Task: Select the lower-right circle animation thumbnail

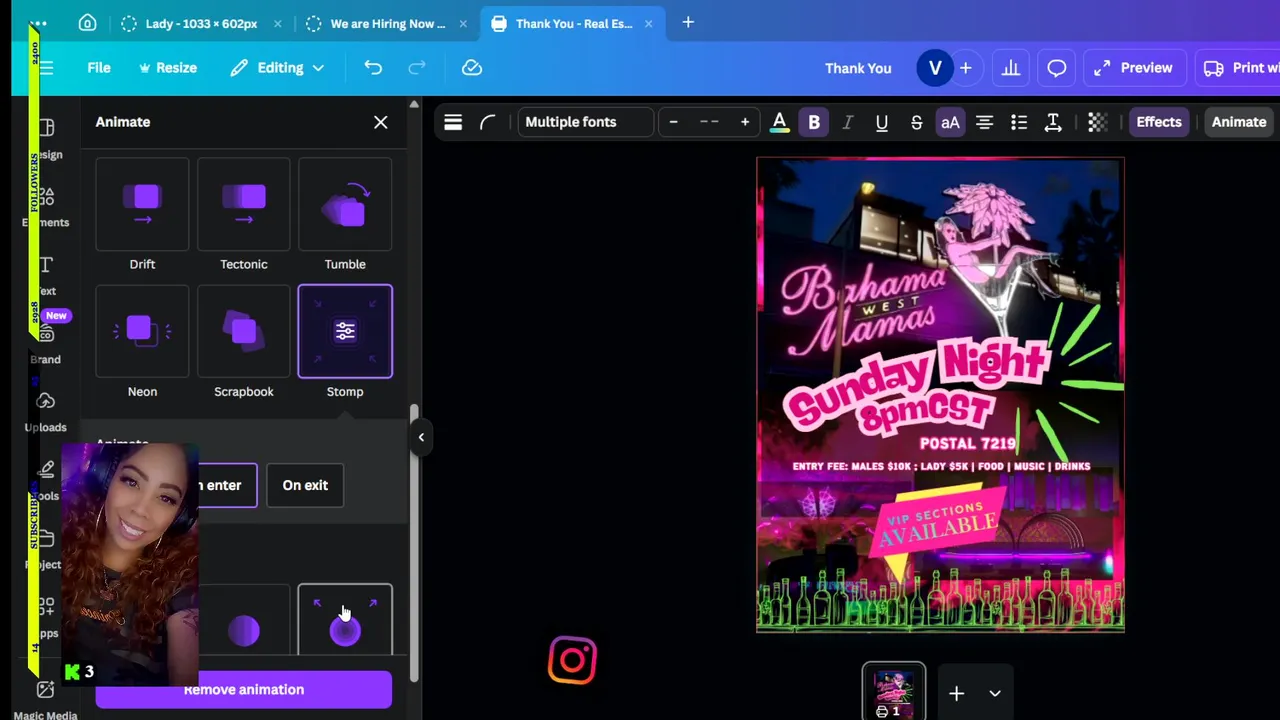Action: pos(345,620)
